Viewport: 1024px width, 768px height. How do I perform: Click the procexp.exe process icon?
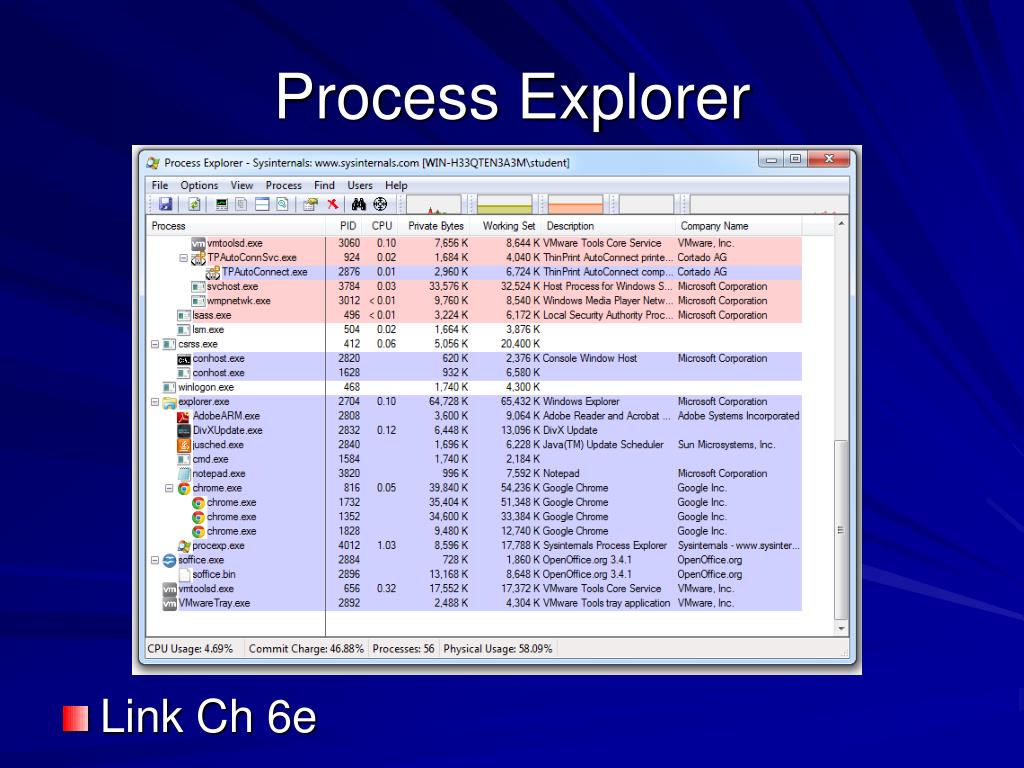click(x=184, y=546)
